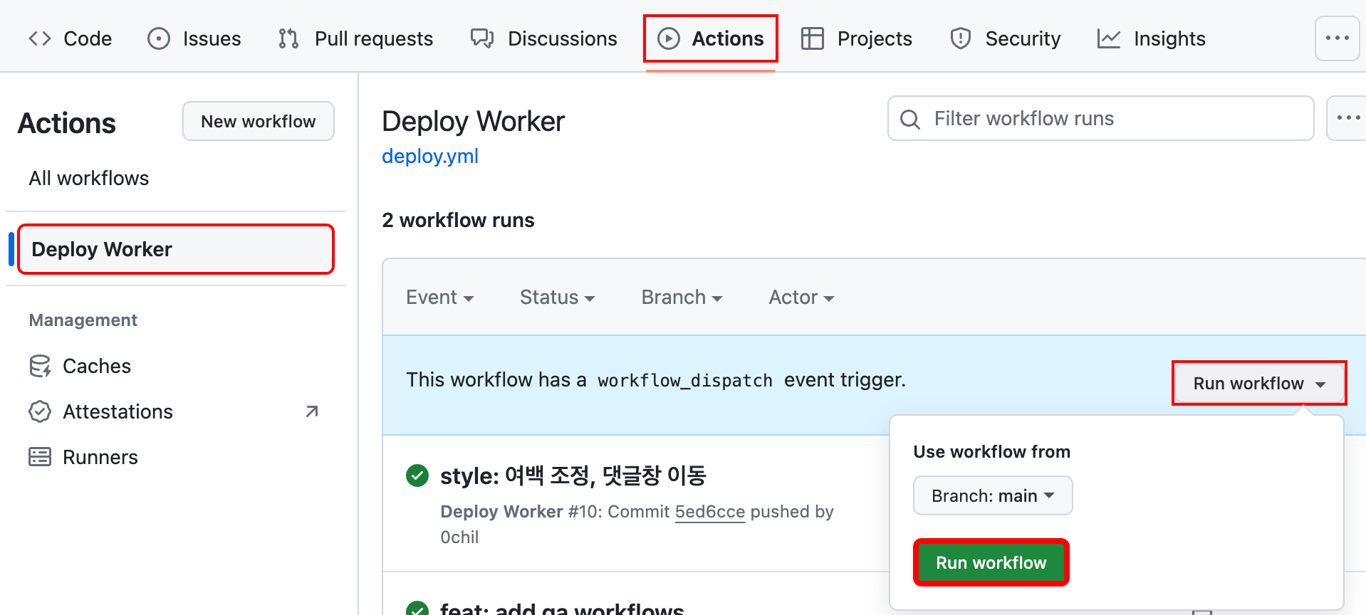Viewport: 1366px width, 615px height.
Task: Open the Insights tab
Action: pyautogui.click(x=1151, y=38)
